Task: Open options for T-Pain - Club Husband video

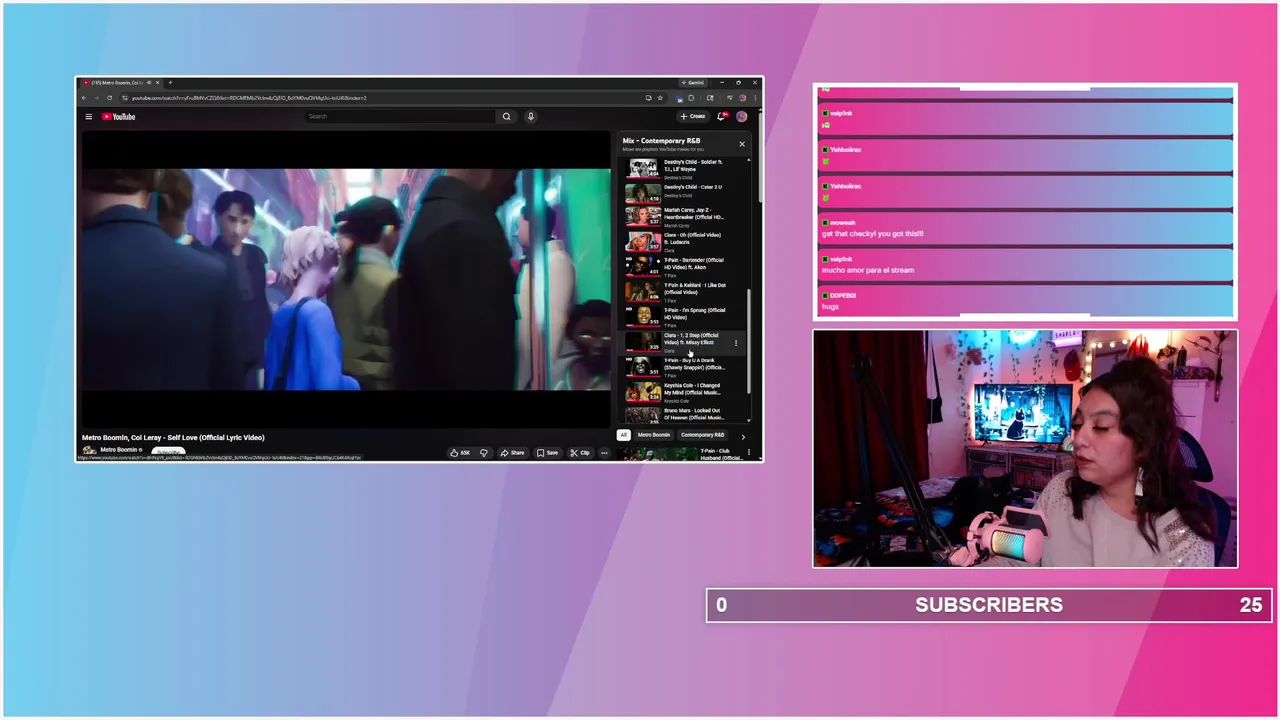Action: (x=748, y=454)
